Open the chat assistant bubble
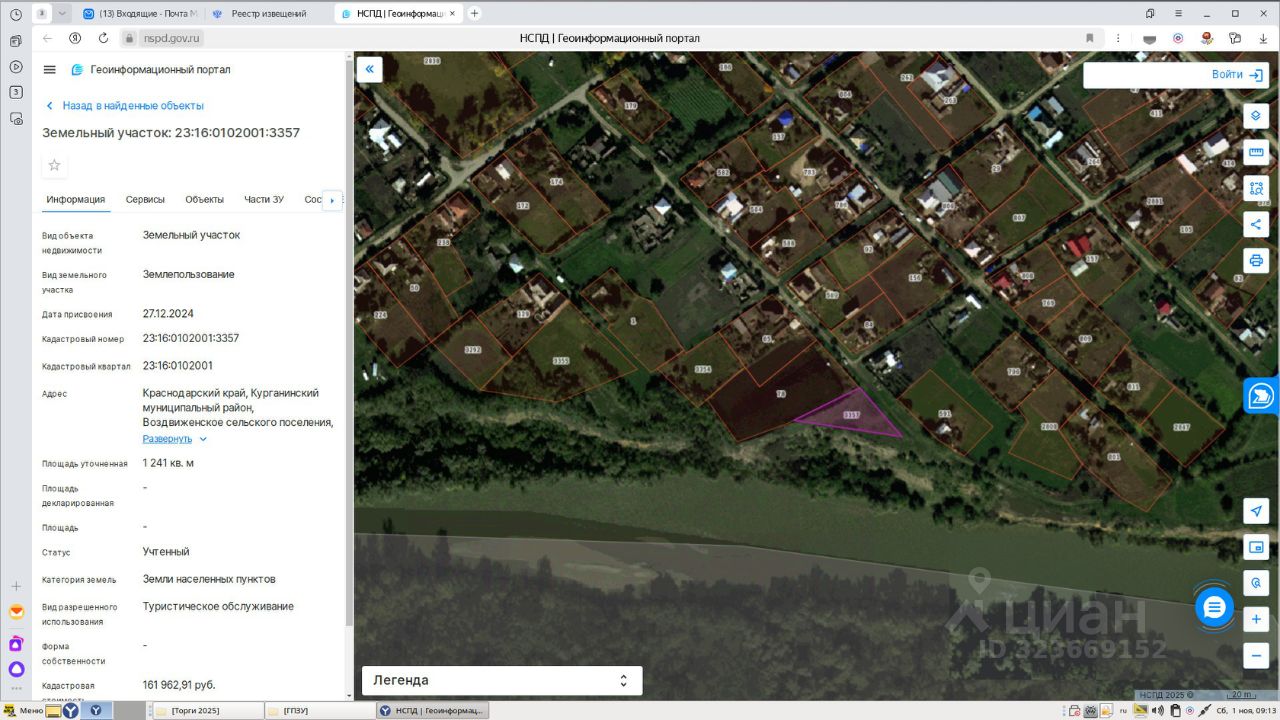Image resolution: width=1280 pixels, height=720 pixels. tap(1214, 607)
